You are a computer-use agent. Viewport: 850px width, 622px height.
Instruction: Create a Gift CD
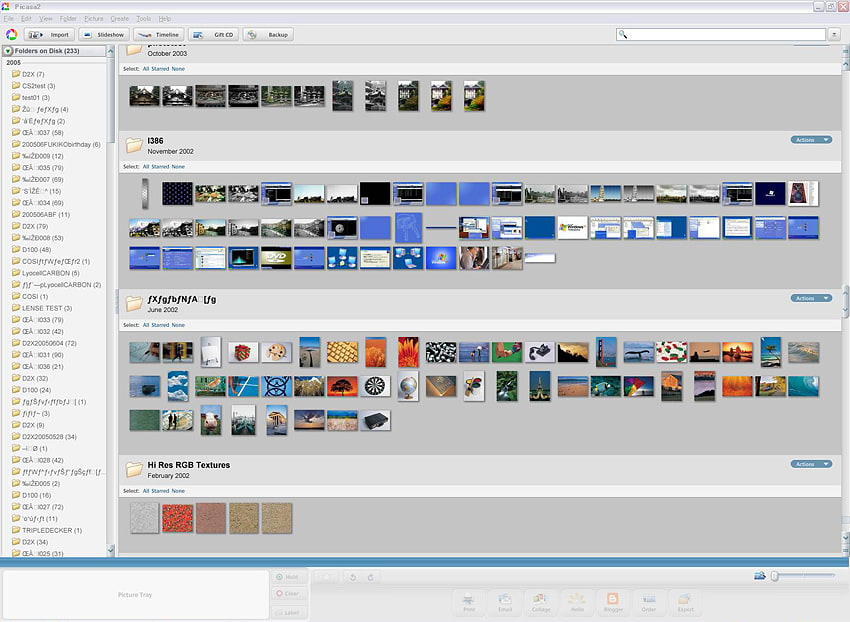(214, 35)
